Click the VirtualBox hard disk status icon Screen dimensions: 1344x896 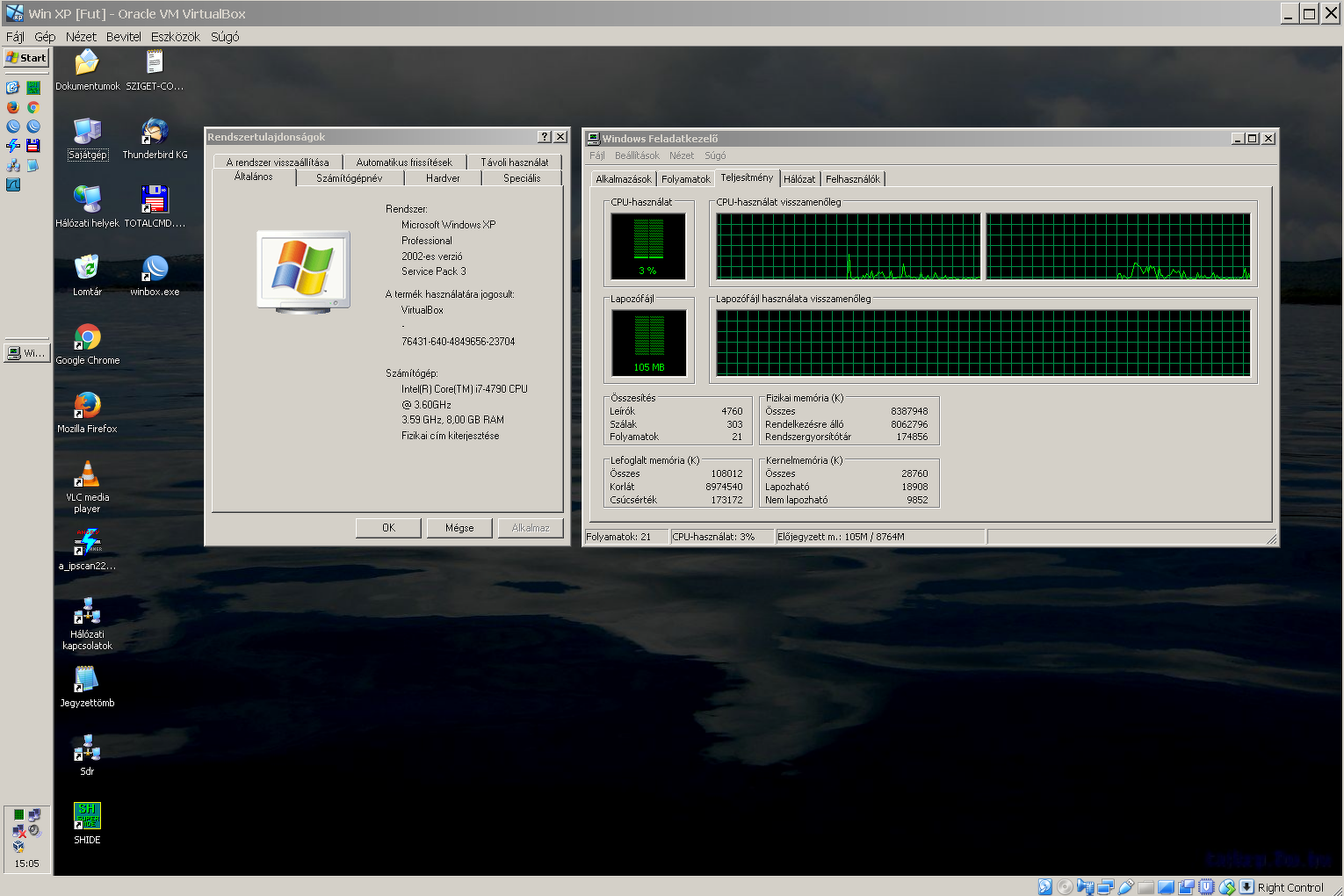(1044, 887)
